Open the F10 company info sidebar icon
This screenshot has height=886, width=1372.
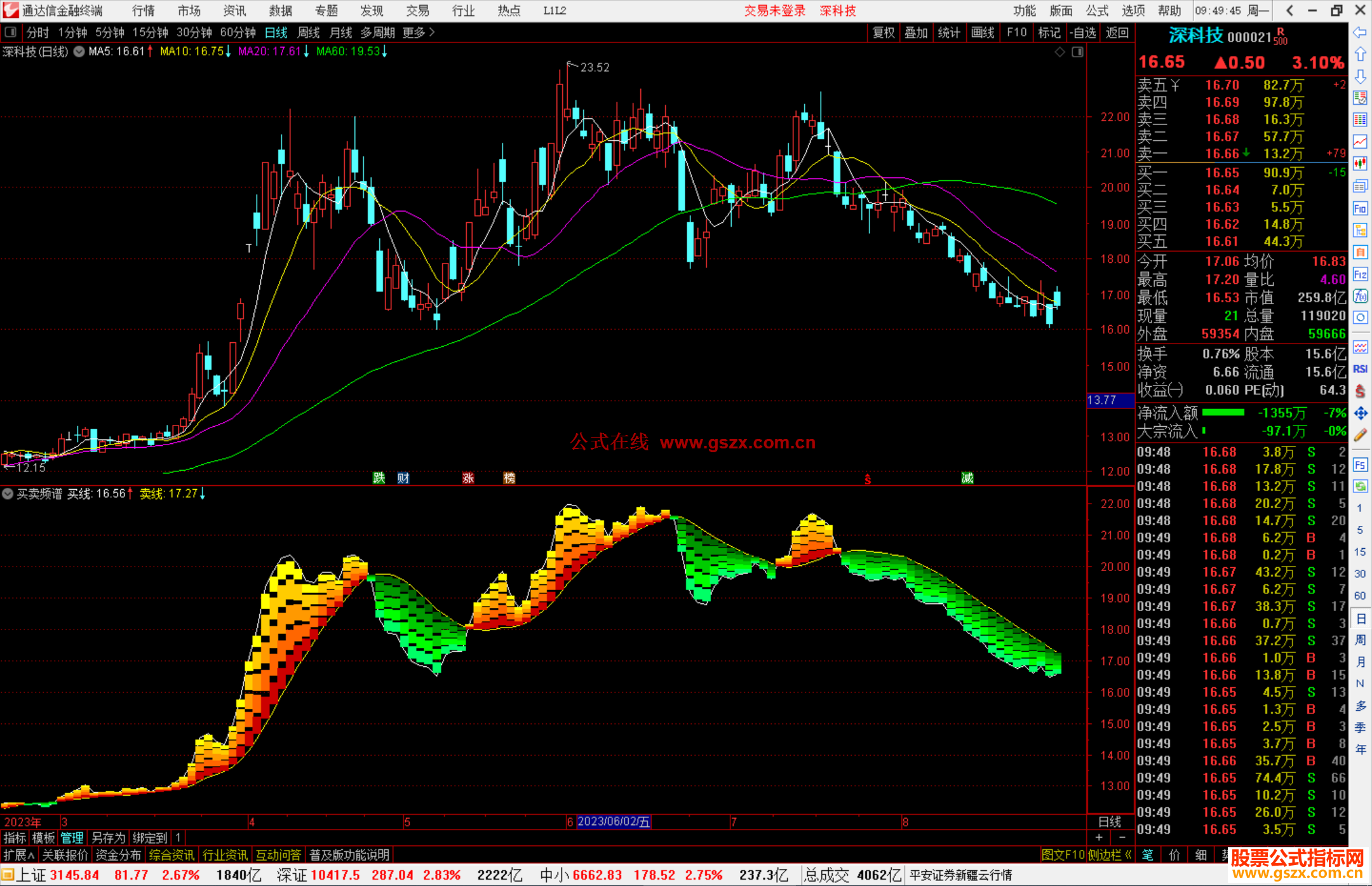coord(1360,208)
